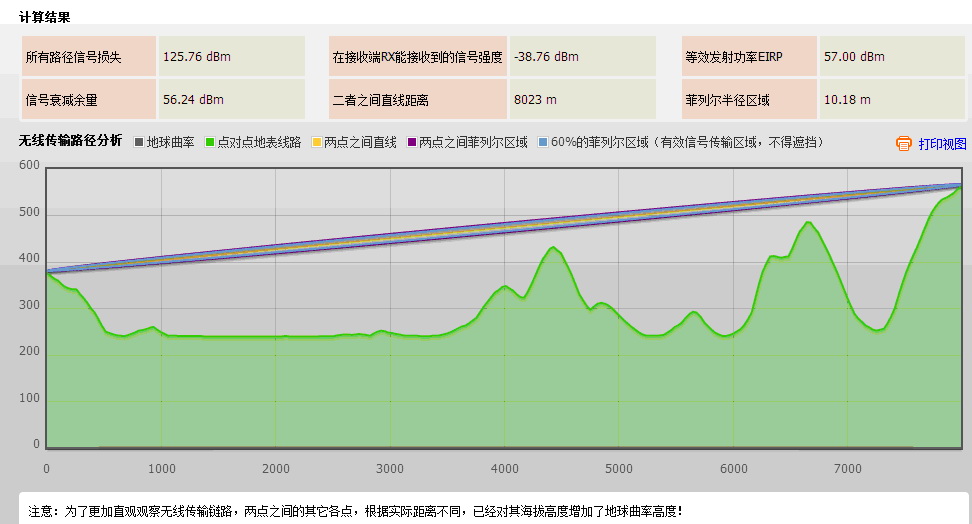Open the 打印视图 print view link
Image resolution: width=972 pixels, height=524 pixels.
[942, 144]
